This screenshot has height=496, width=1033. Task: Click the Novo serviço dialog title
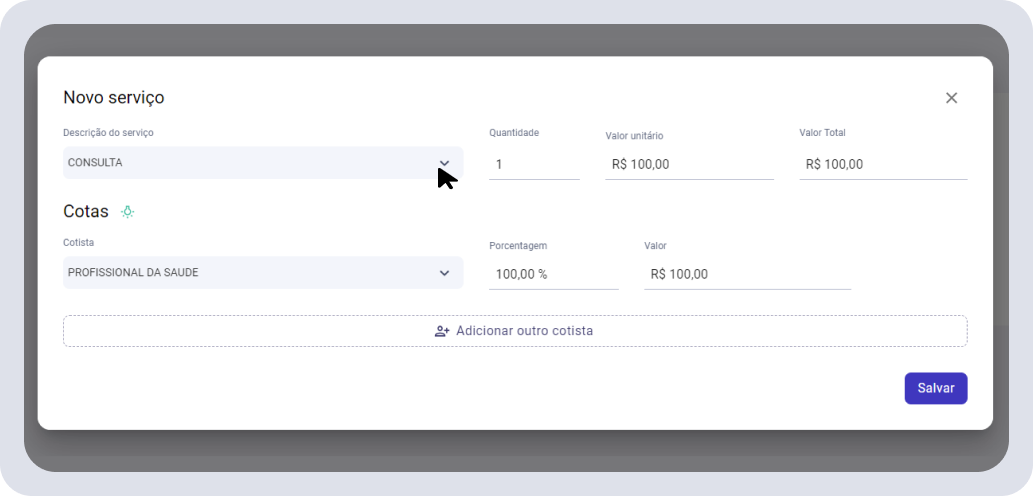point(113,97)
